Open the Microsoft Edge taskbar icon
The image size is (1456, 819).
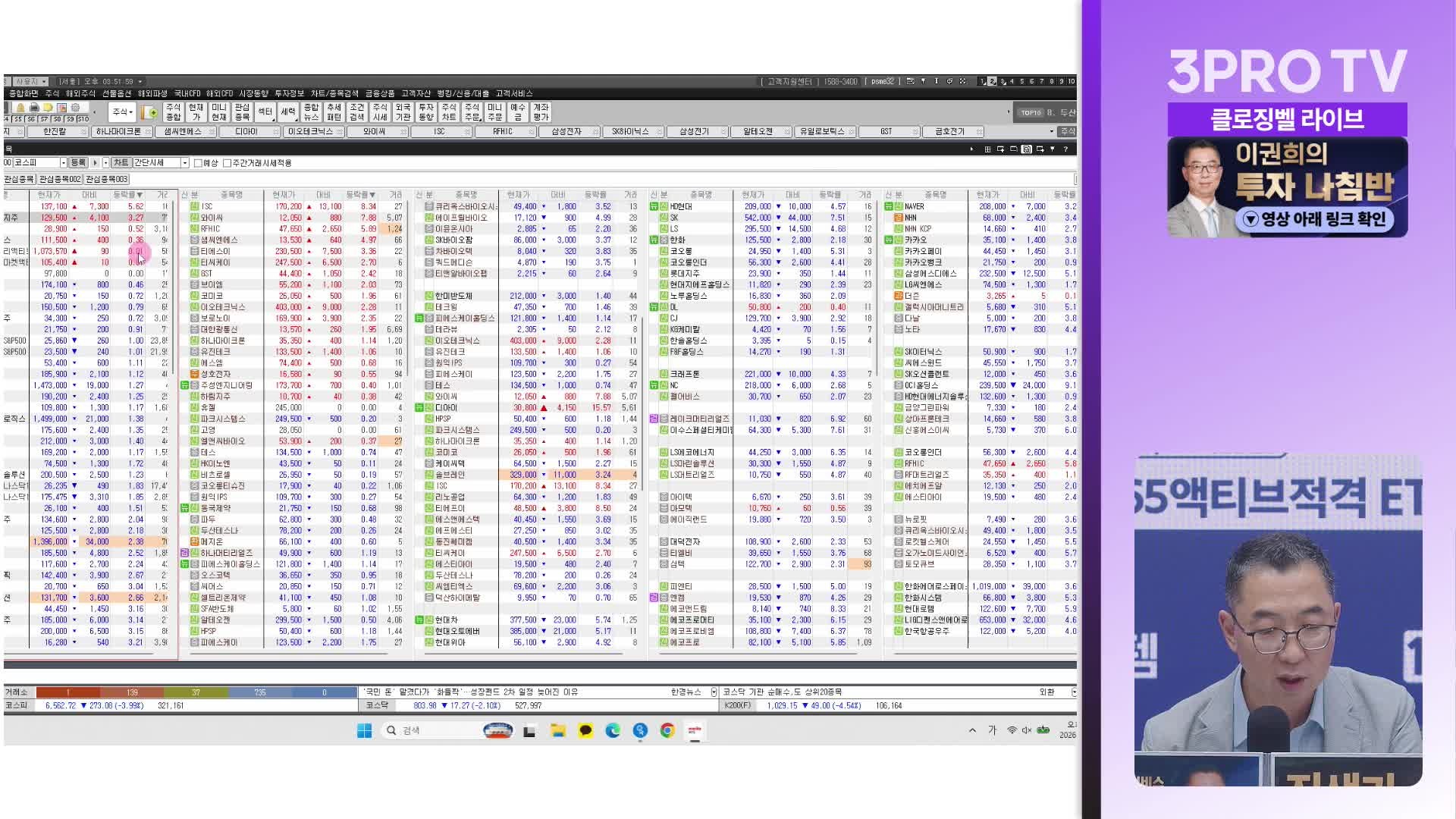(x=613, y=730)
